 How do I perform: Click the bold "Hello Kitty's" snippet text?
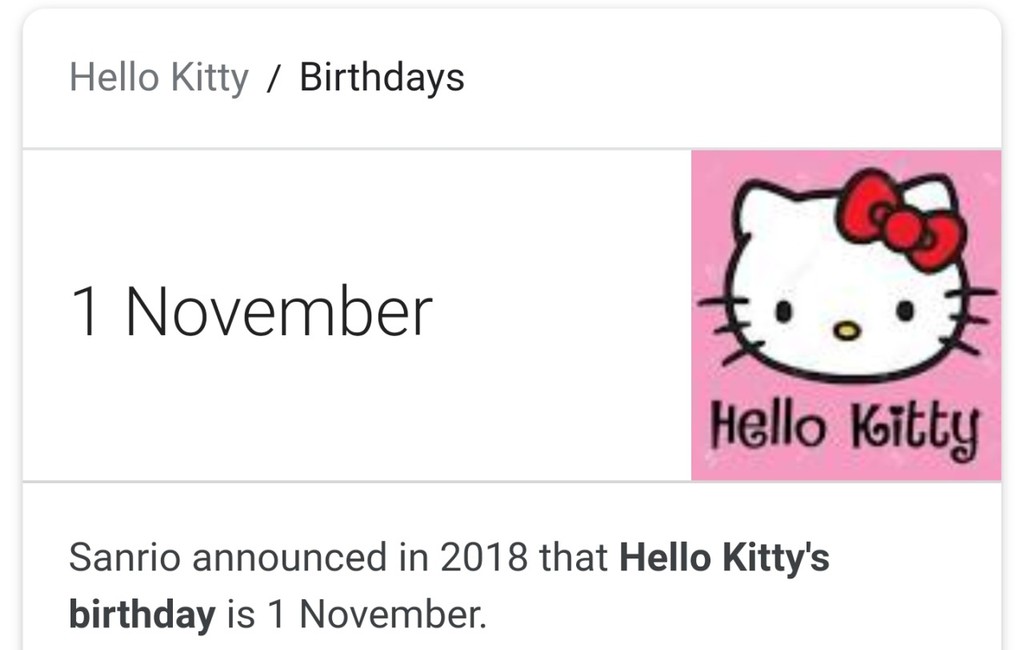[725, 557]
